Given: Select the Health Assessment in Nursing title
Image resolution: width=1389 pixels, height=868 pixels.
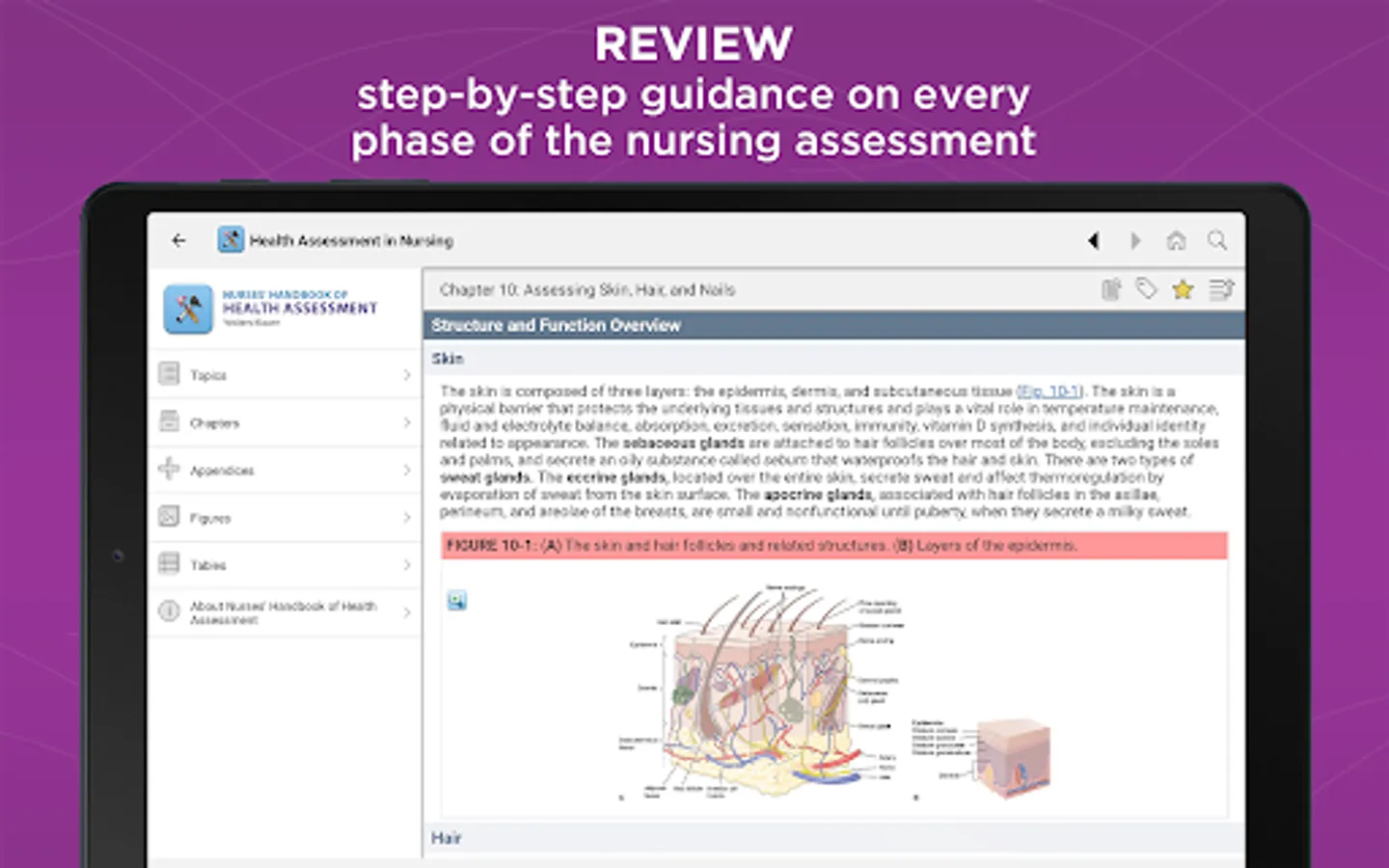Looking at the screenshot, I should (351, 241).
